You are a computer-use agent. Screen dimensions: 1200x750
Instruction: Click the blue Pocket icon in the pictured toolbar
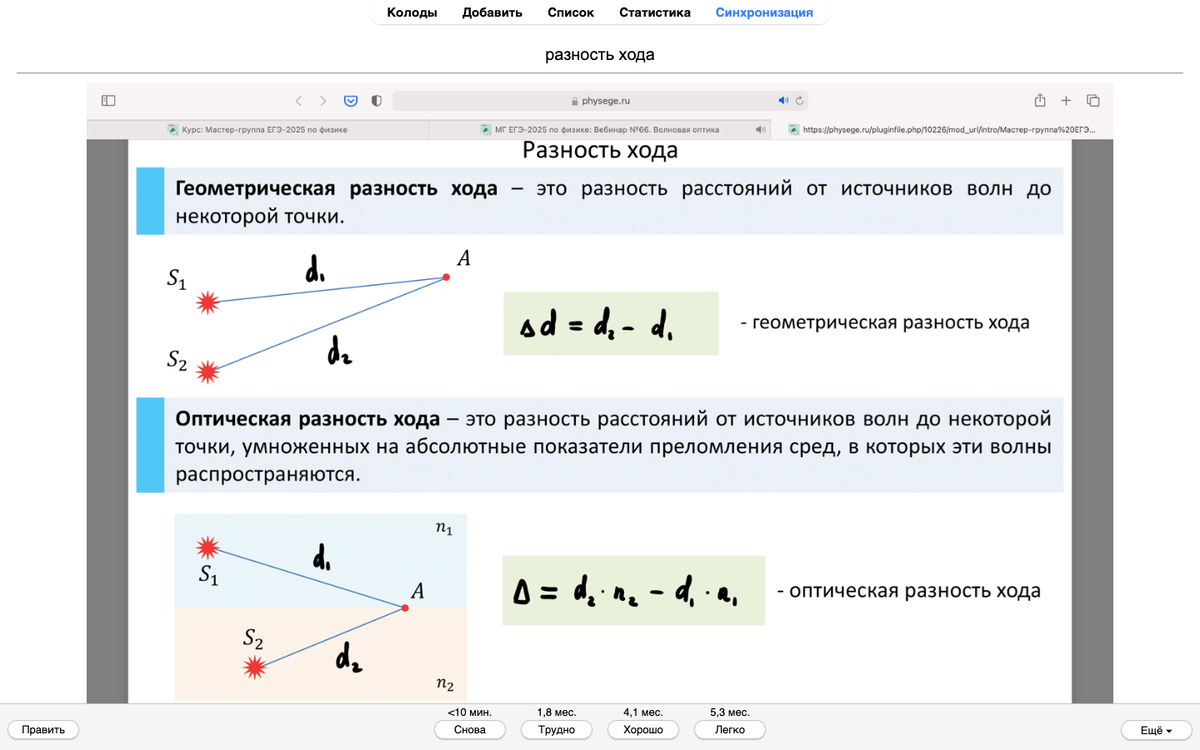[x=351, y=101]
